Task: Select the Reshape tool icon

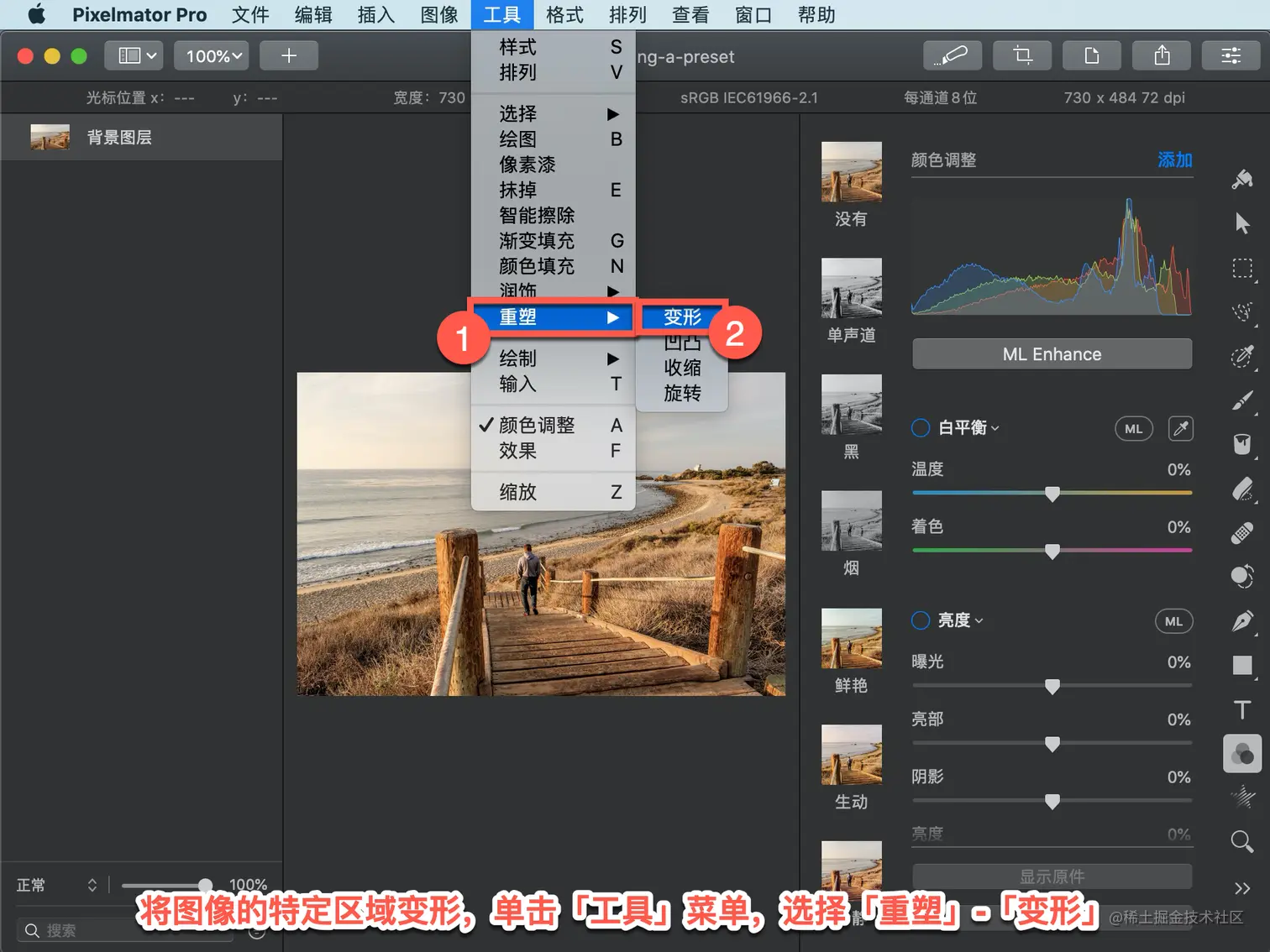Action: pyautogui.click(x=1242, y=577)
